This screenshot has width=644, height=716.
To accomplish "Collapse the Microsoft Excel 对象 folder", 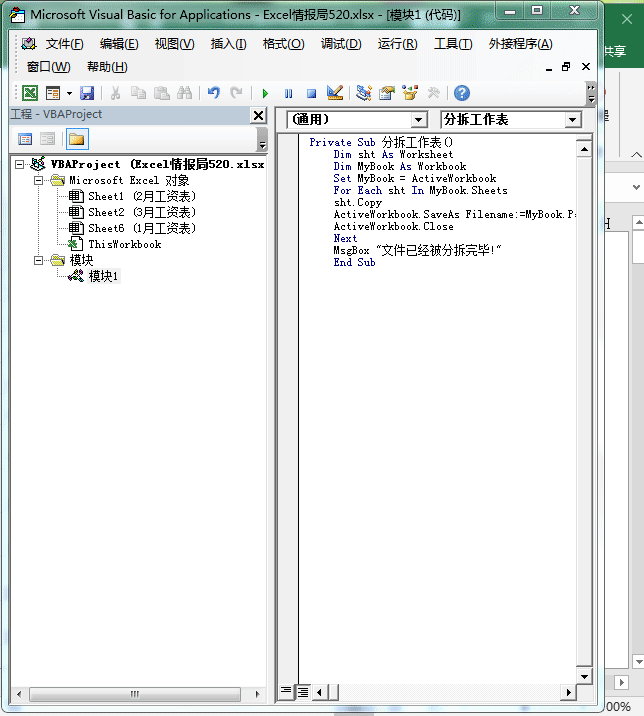I will click(38, 180).
